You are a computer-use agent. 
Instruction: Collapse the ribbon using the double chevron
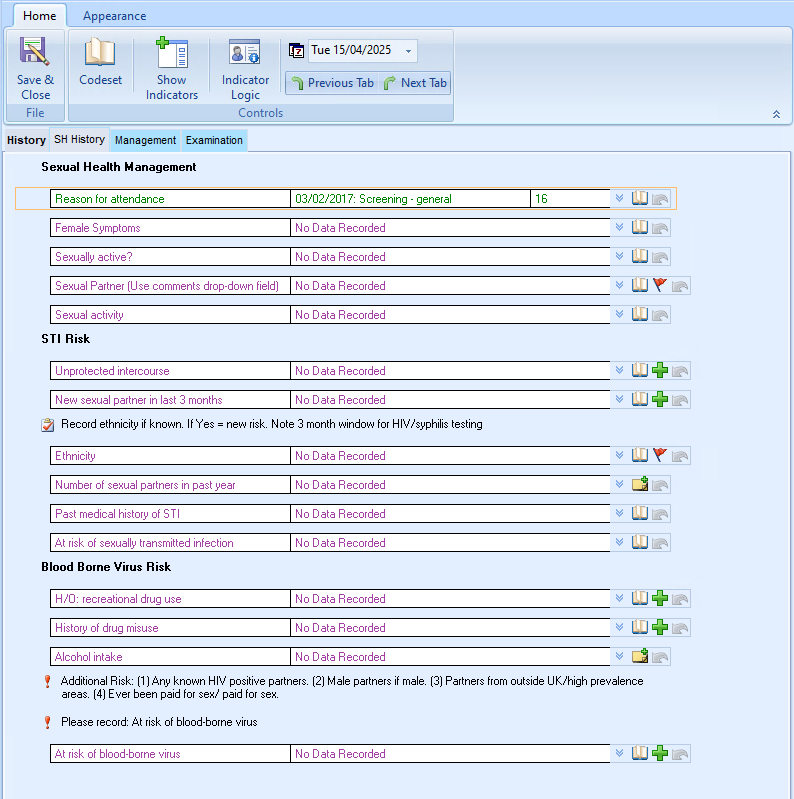click(x=776, y=114)
